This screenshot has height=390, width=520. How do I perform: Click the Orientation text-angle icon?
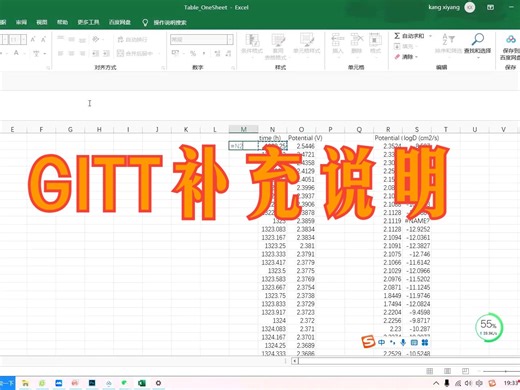[x=96, y=39]
